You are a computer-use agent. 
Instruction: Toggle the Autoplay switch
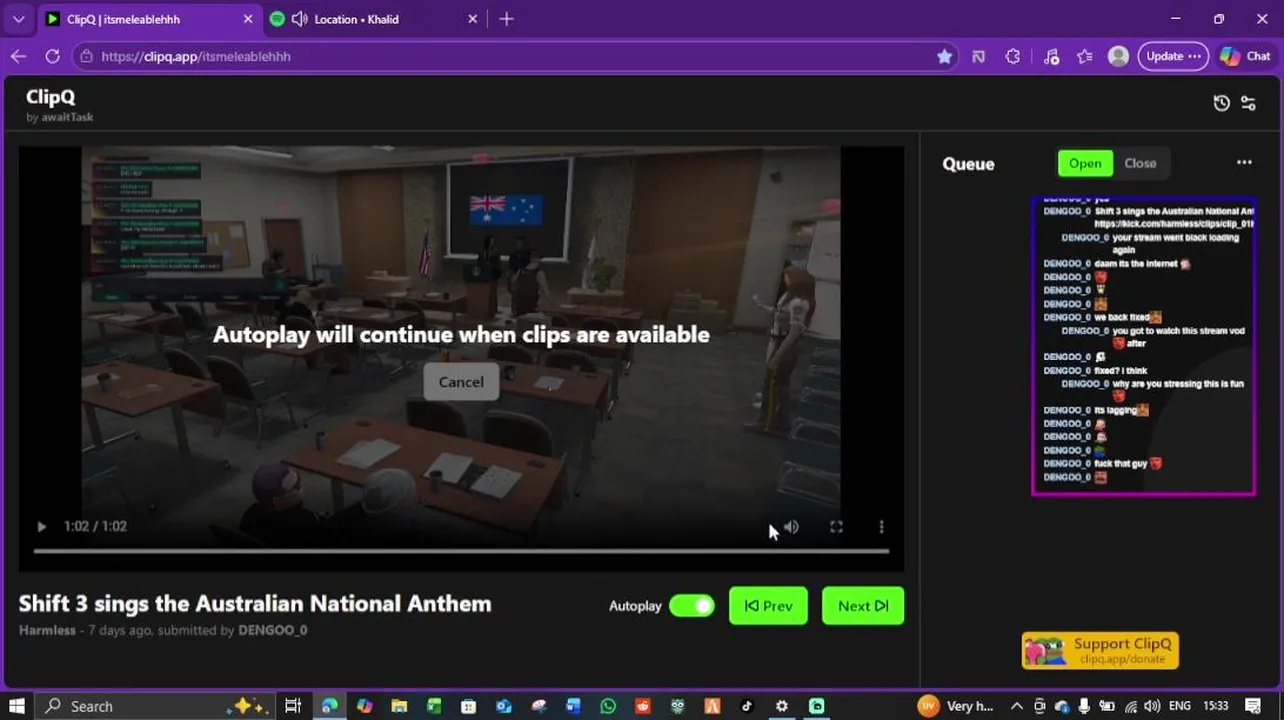(x=692, y=605)
